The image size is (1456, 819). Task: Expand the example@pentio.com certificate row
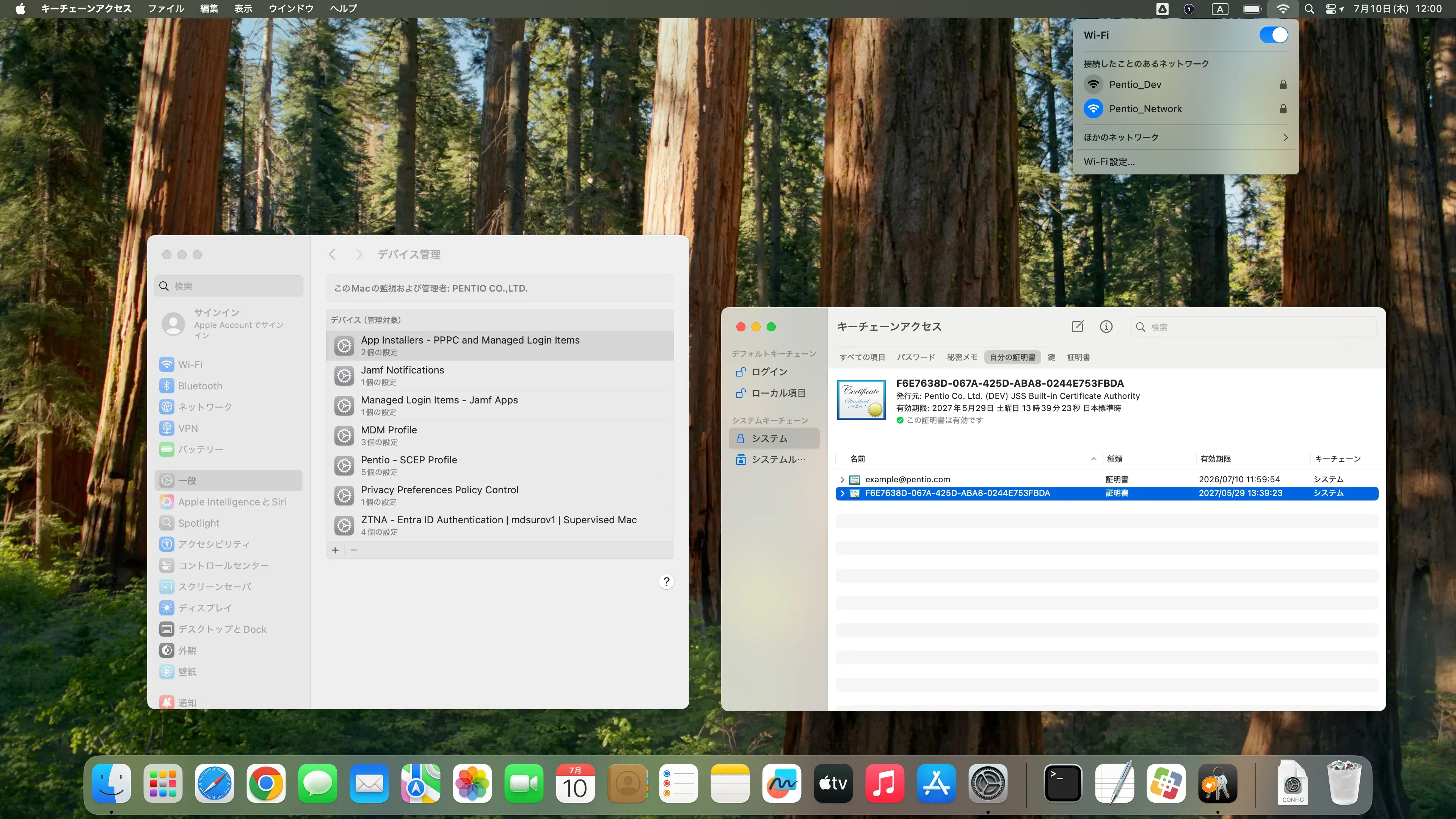842,479
